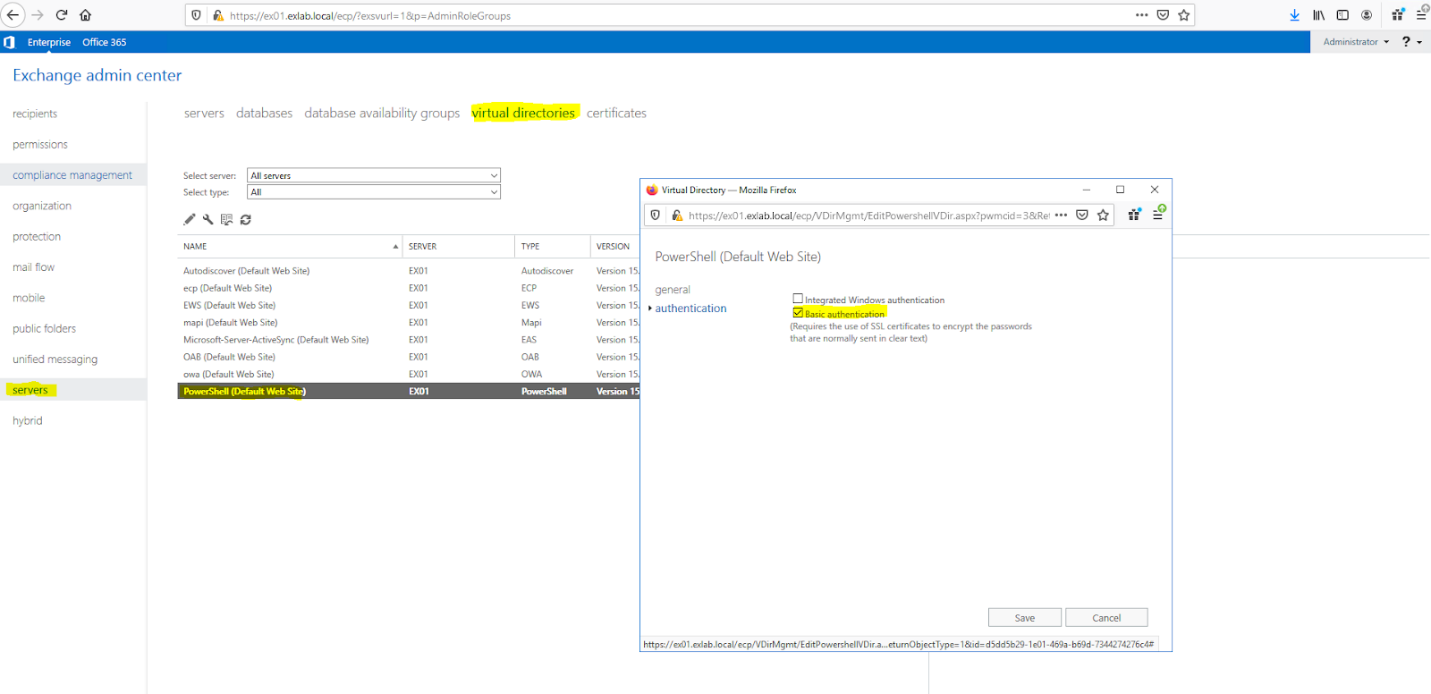Switch to the certificates tab
Screen dimensions: 1431x694
click(x=616, y=113)
